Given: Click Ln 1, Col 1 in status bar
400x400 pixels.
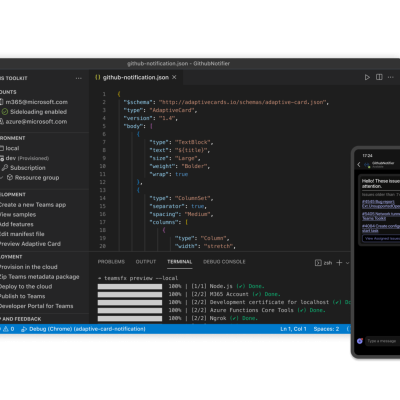Looking at the screenshot, I should (293, 329).
